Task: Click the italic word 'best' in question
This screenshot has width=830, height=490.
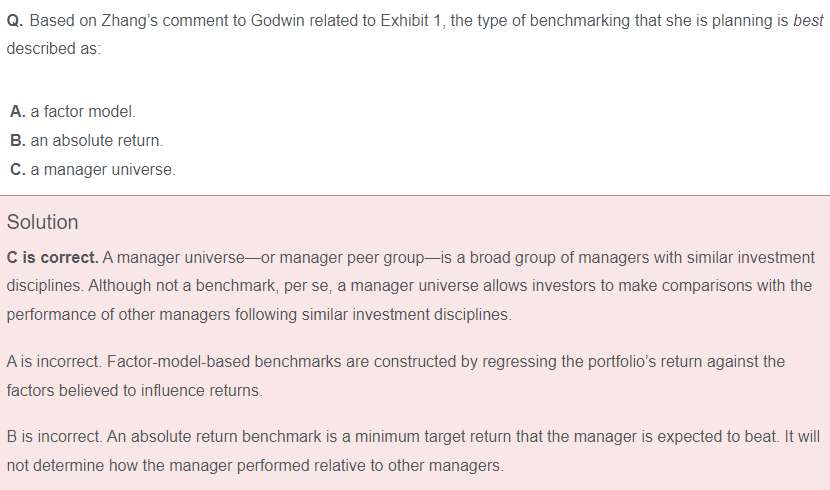Action: point(807,21)
